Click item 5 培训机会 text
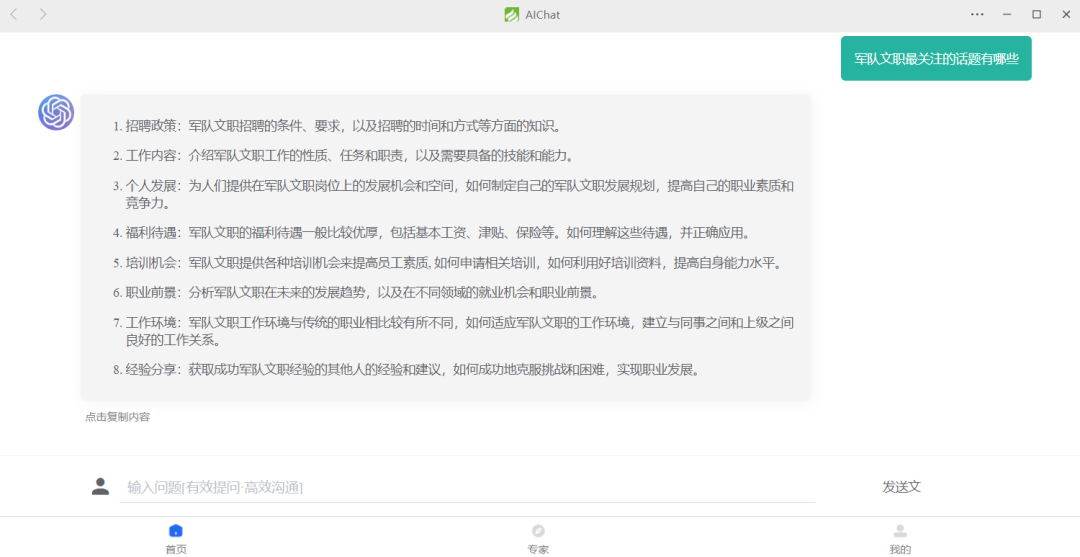1080x557 pixels. tap(455, 263)
